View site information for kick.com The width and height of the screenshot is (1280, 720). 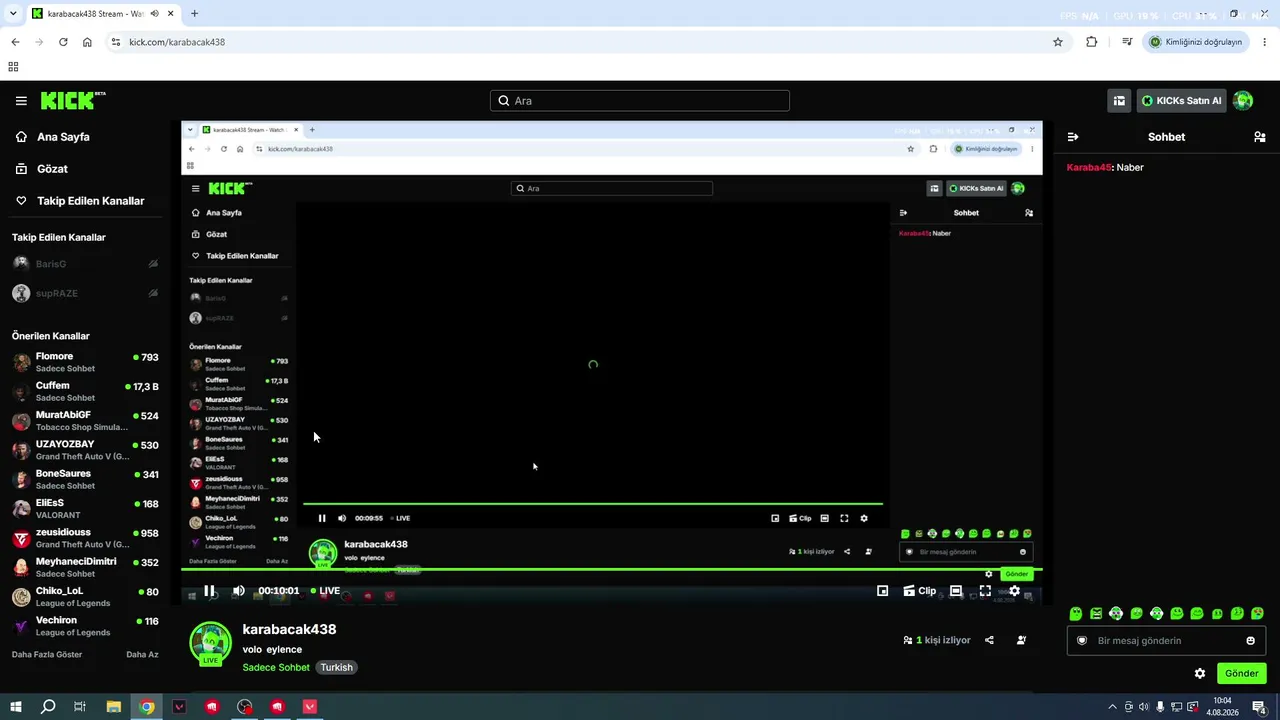(x=116, y=42)
